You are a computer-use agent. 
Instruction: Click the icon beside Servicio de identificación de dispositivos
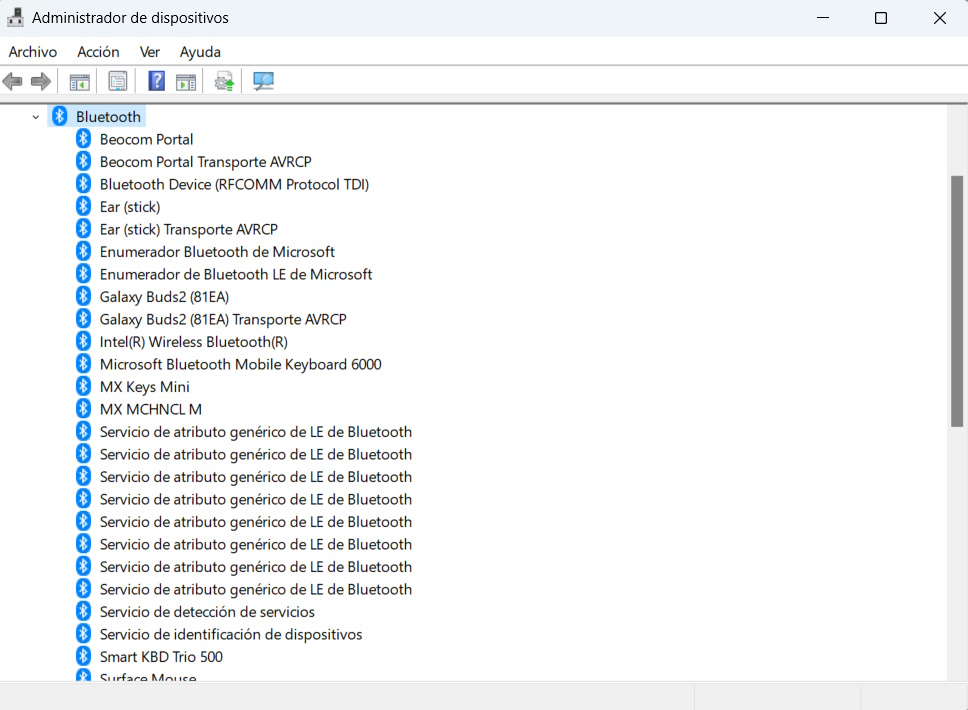pyautogui.click(x=83, y=634)
